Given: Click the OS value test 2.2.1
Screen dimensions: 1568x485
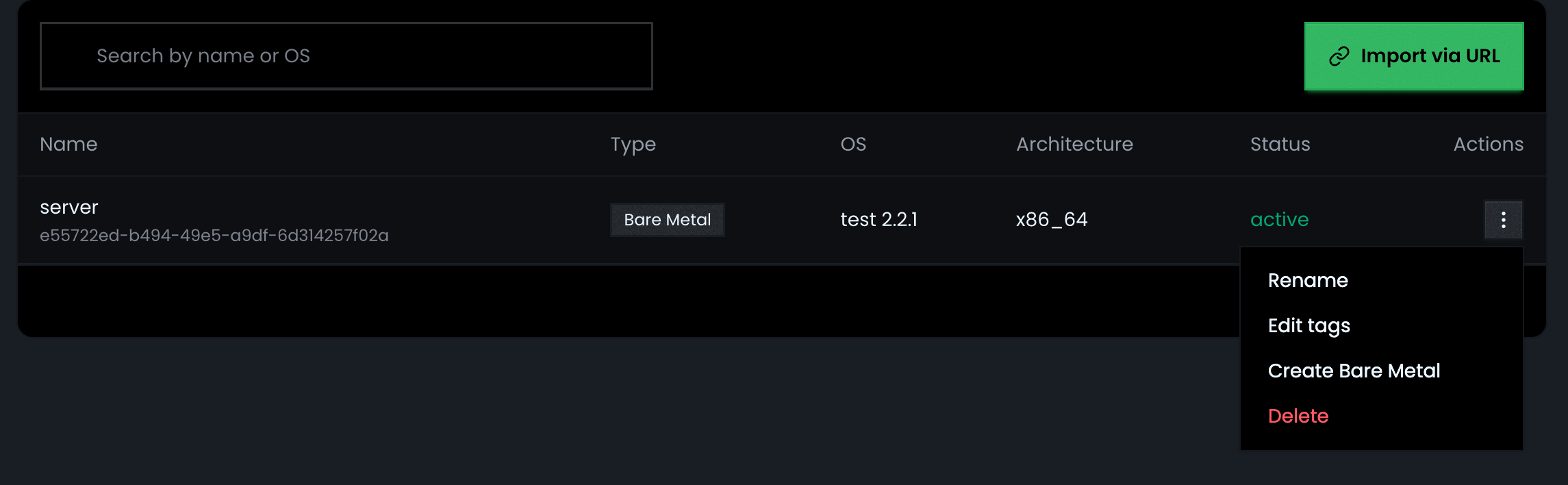Looking at the screenshot, I should (x=878, y=219).
